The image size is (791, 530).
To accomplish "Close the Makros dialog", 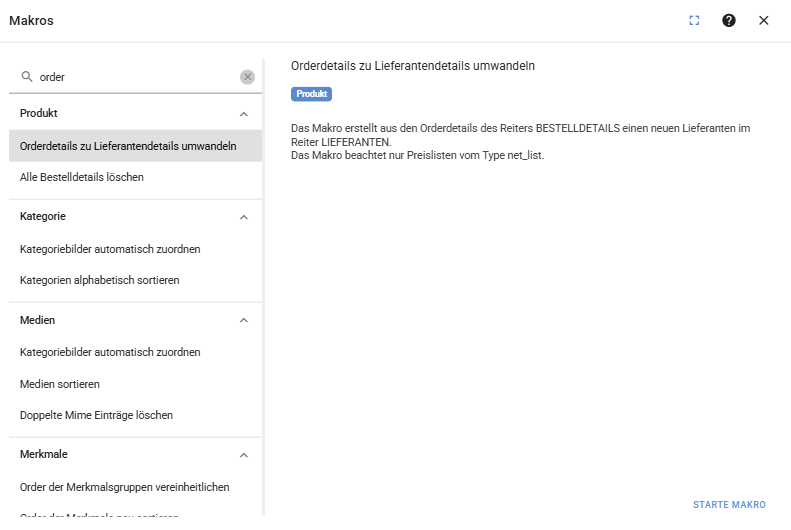I will pyautogui.click(x=764, y=20).
